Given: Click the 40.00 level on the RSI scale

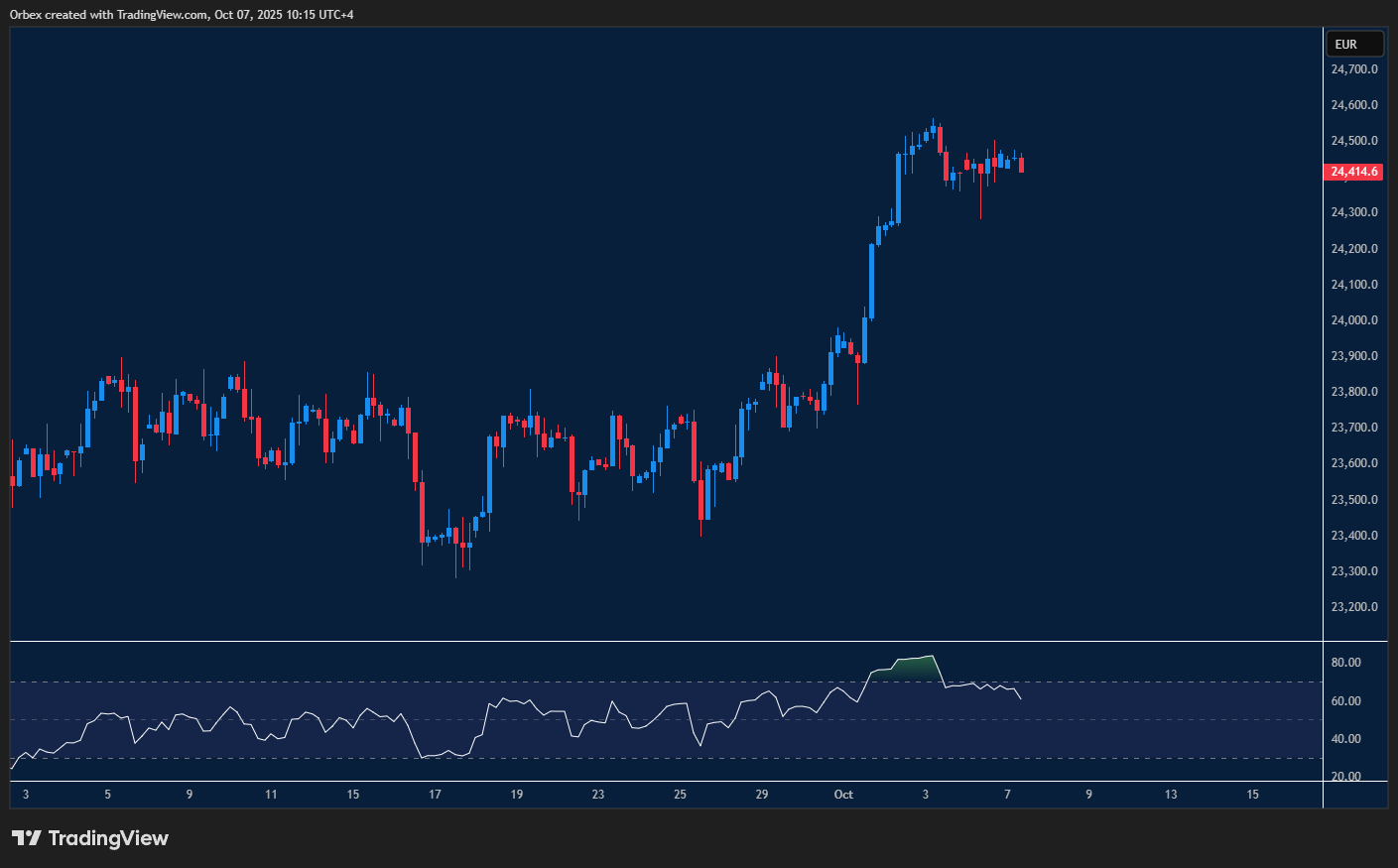Looking at the screenshot, I should click(1345, 739).
